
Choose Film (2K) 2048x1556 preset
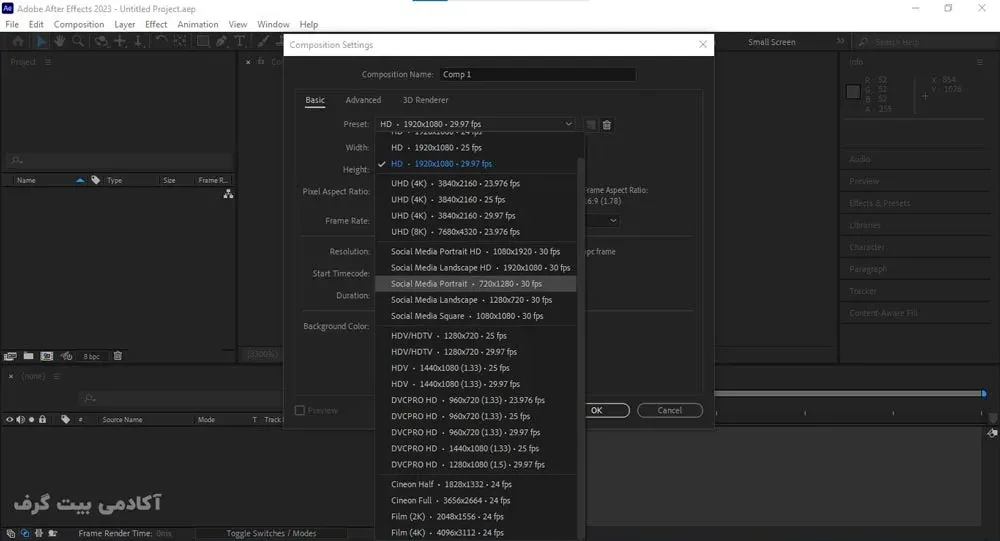(476, 517)
